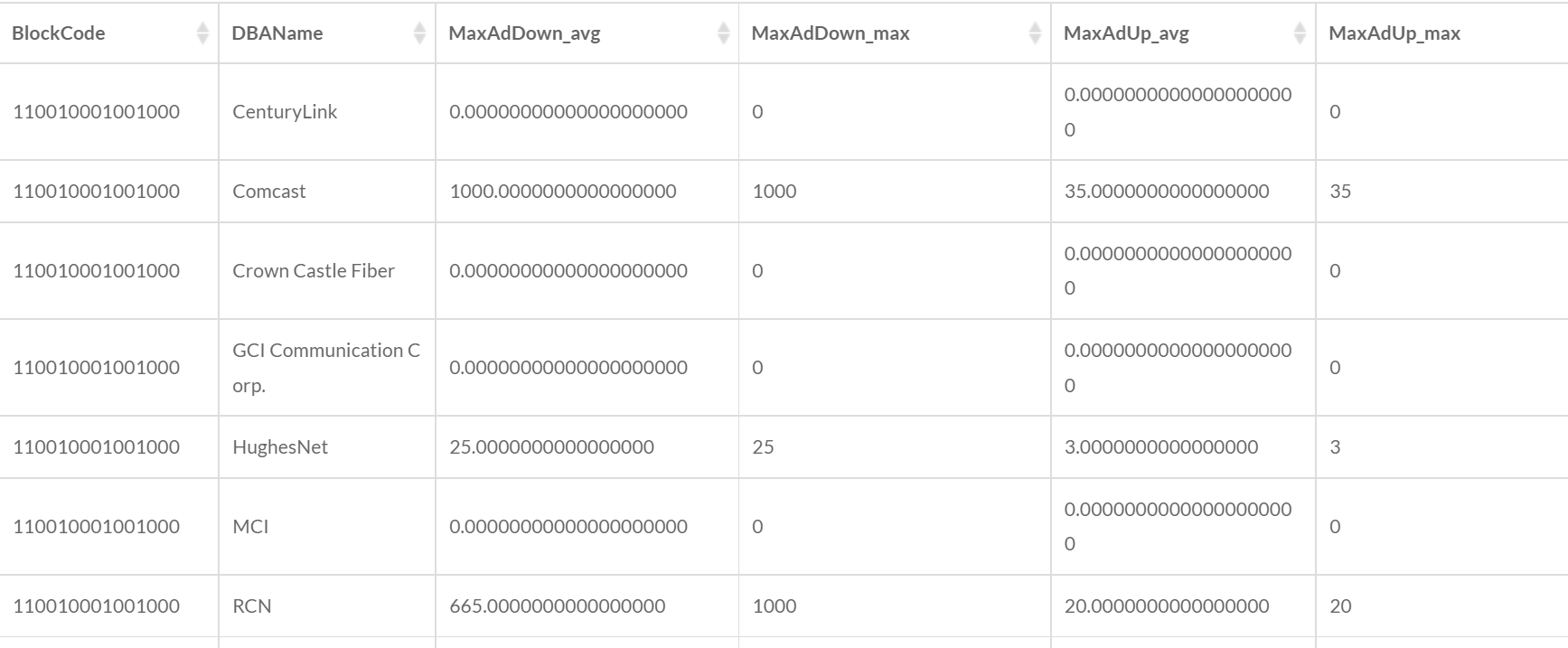The width and height of the screenshot is (1568, 648).
Task: Select the GCI Communication Corp. cell
Action: pyautogui.click(x=325, y=368)
